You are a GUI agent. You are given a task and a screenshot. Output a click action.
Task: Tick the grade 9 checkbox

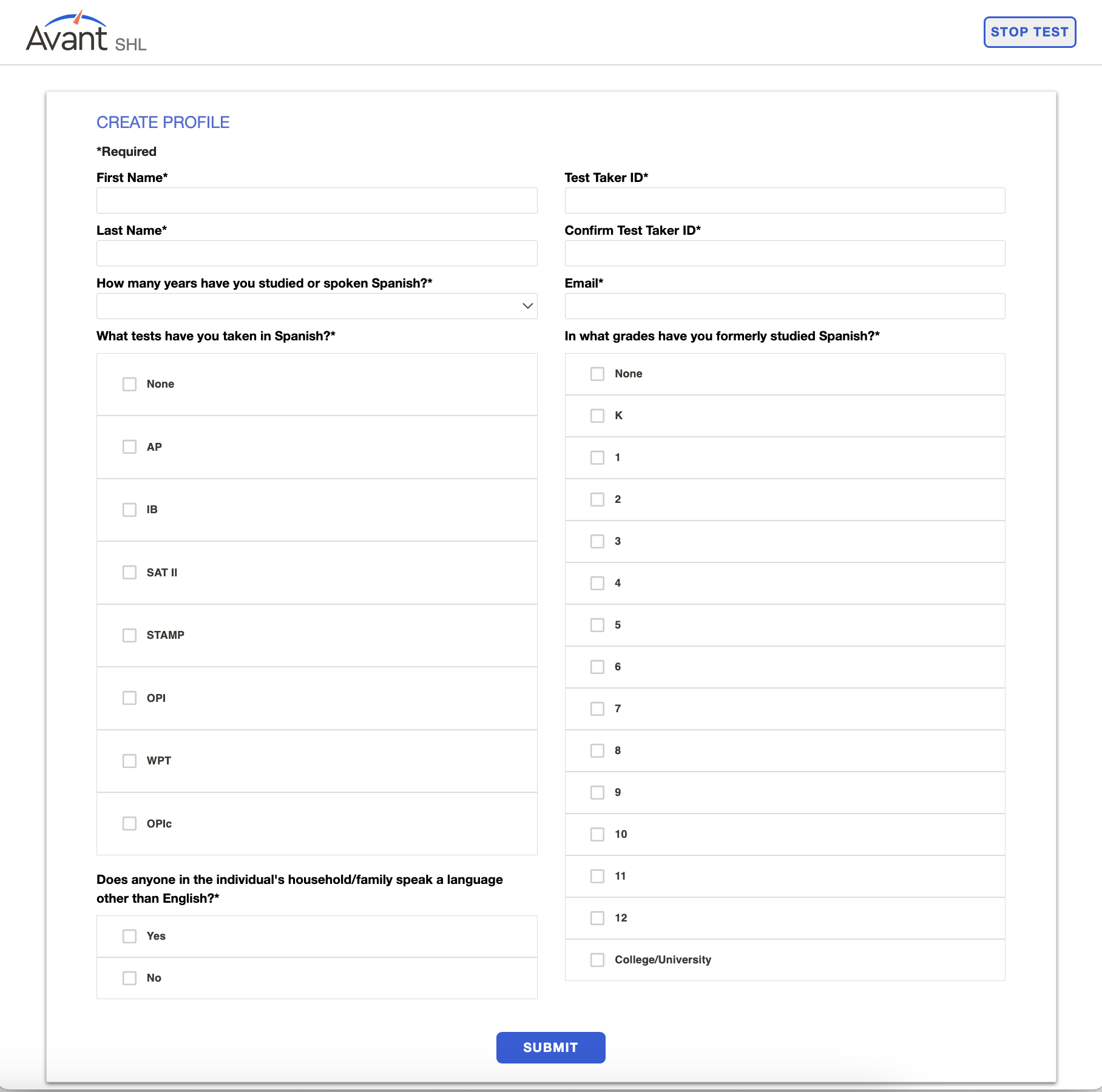click(x=598, y=792)
